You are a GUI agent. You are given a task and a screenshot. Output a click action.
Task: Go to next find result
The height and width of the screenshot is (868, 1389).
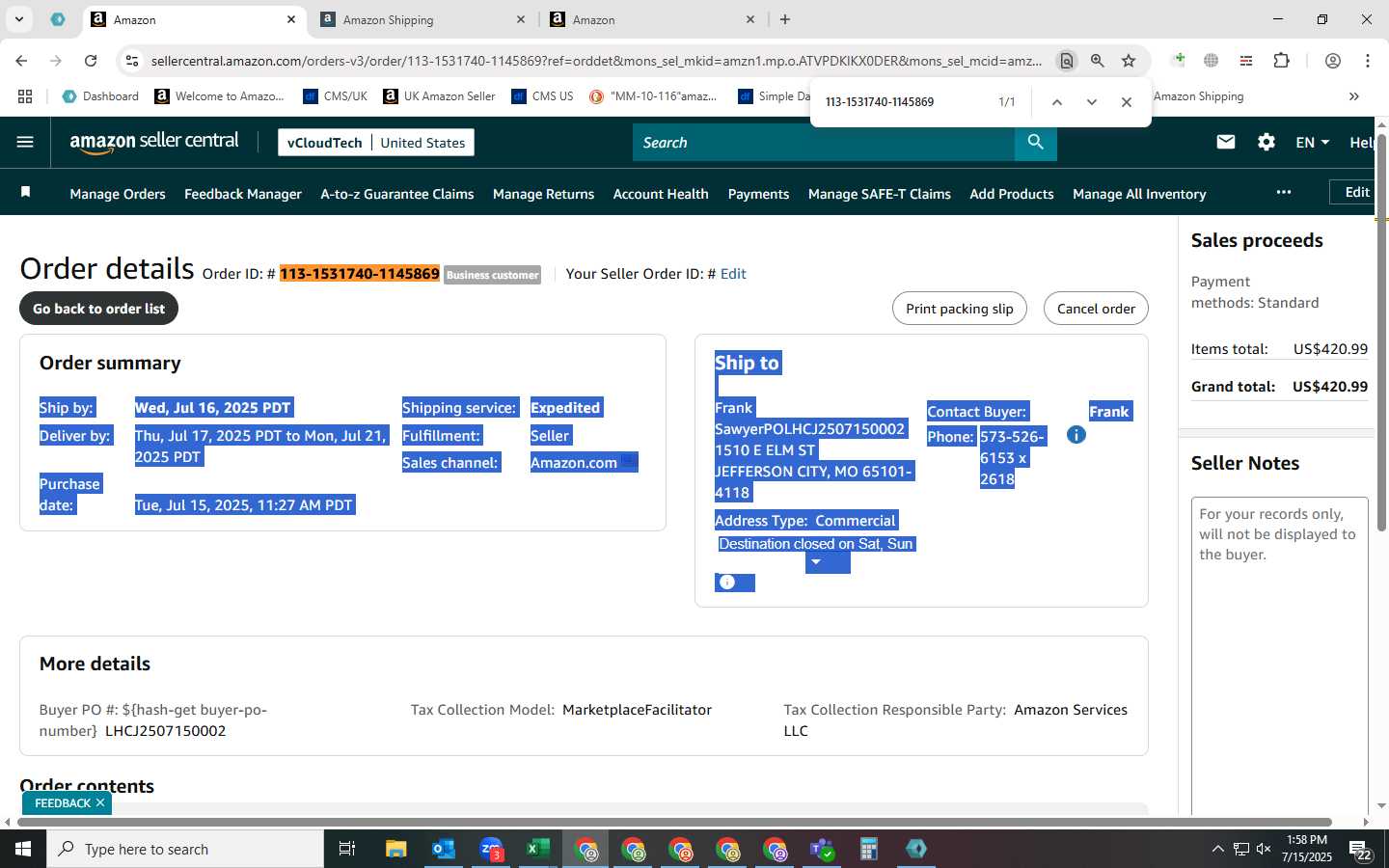[1091, 101]
